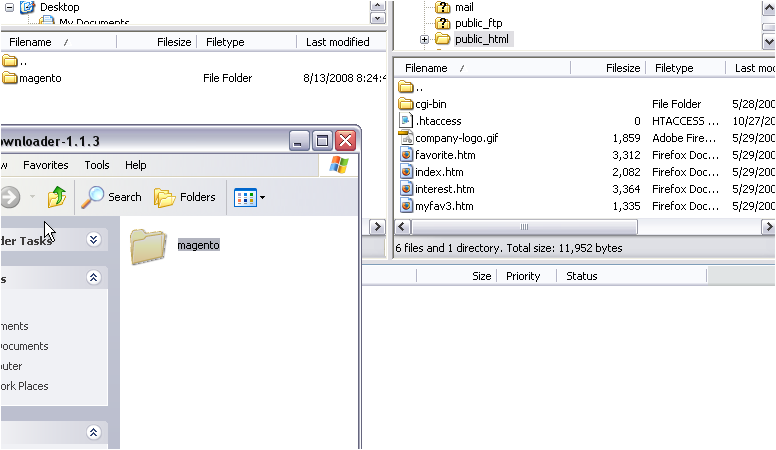Click the index.htm file icon
This screenshot has height=450, width=776.
pos(406,172)
